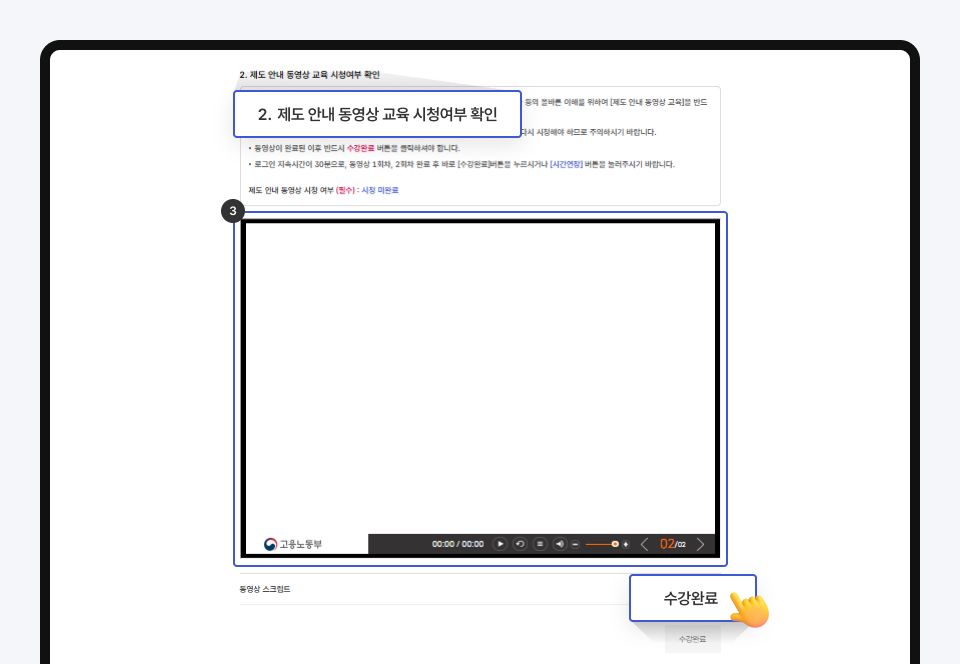The height and width of the screenshot is (664, 960).
Task: Click the 02/02 chapter counter
Action: (672, 544)
